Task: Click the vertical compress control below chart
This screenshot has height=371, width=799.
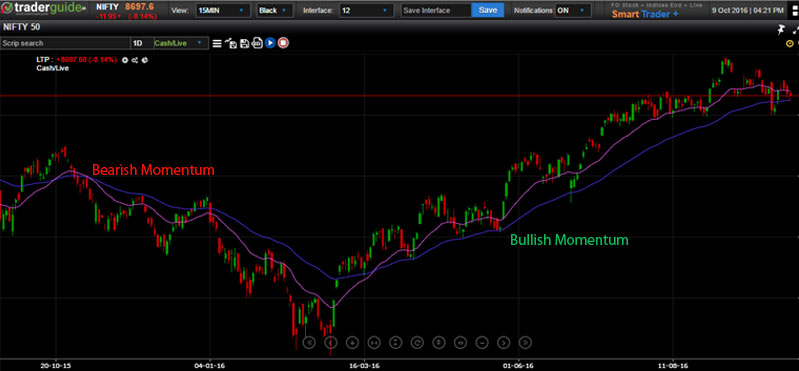Action: pyautogui.click(x=396, y=342)
